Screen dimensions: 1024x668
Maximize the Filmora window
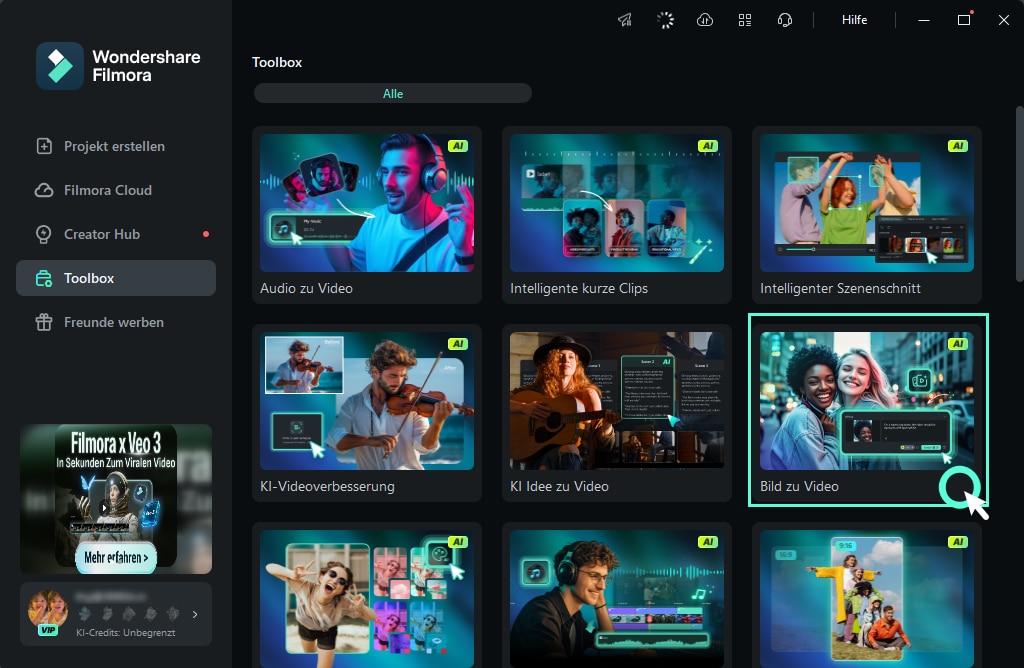[964, 20]
